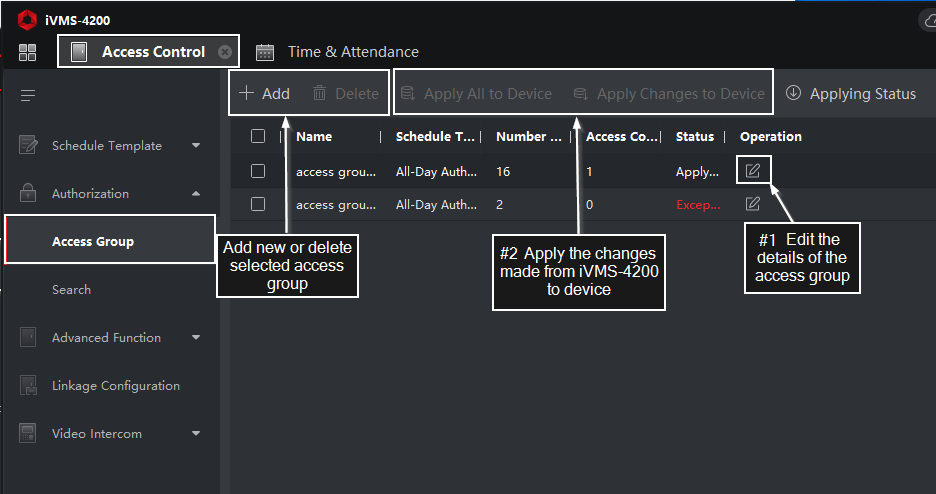Viewport: 936px width, 494px height.
Task: Open Linkage Configuration menu item
Action: click(x=116, y=386)
